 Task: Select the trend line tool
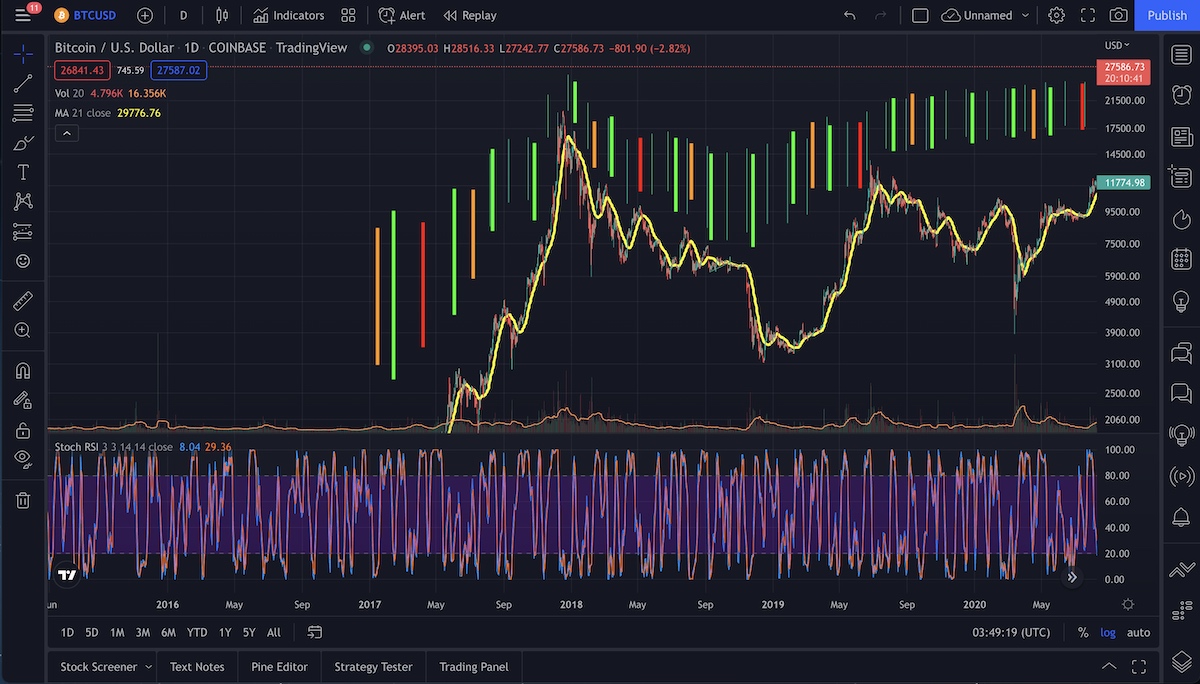(23, 84)
